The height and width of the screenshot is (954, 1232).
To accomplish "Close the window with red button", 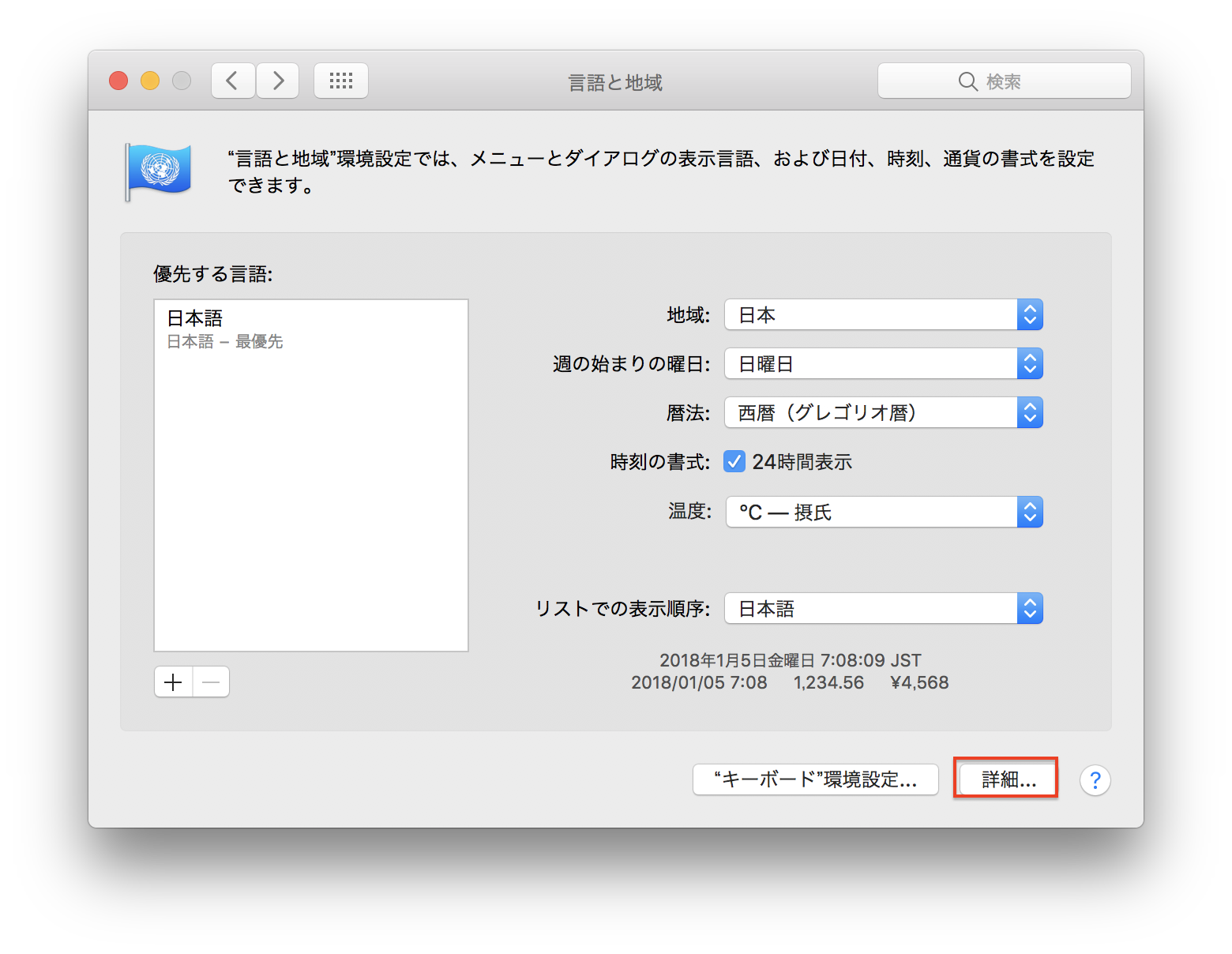I will click(118, 81).
